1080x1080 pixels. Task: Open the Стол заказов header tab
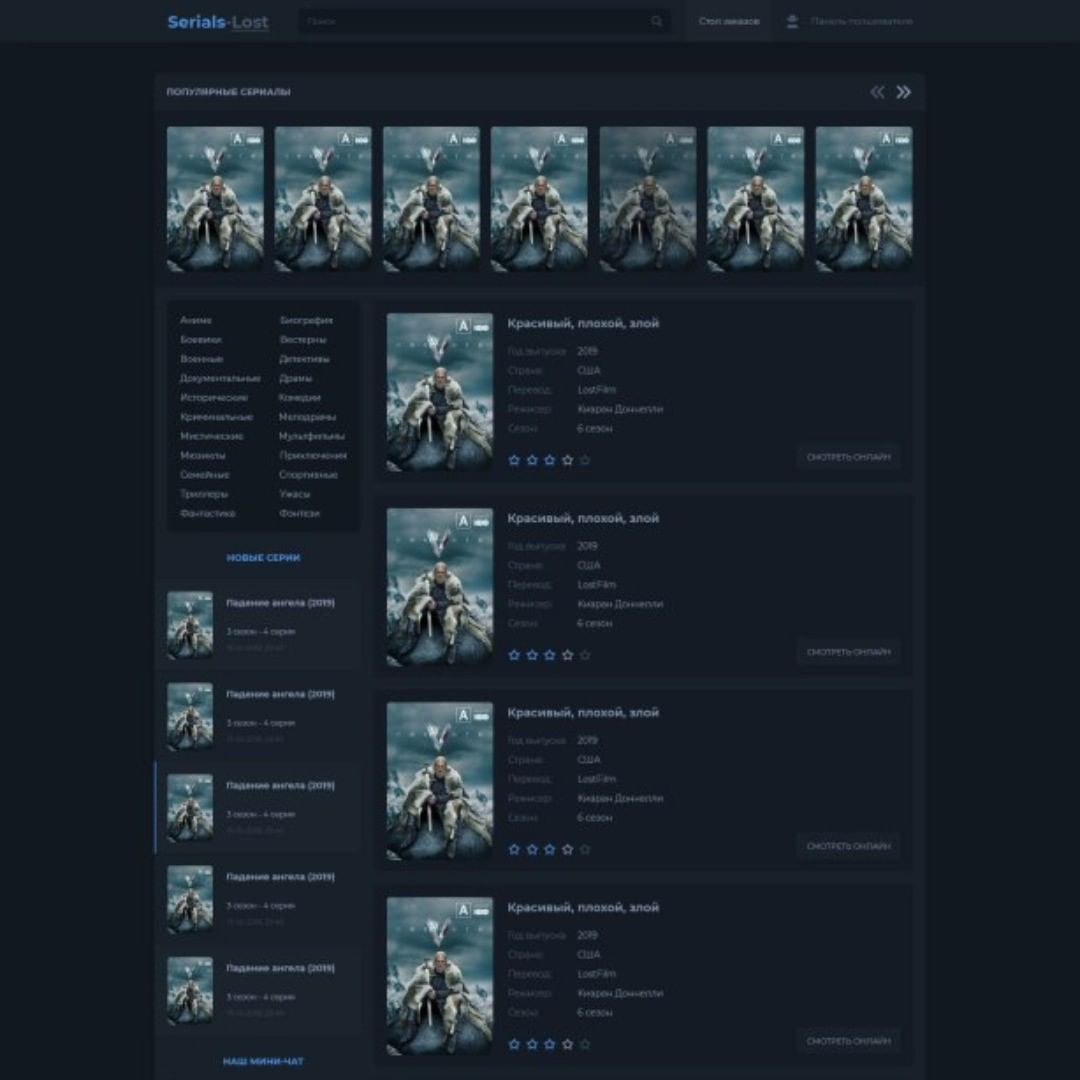point(729,21)
